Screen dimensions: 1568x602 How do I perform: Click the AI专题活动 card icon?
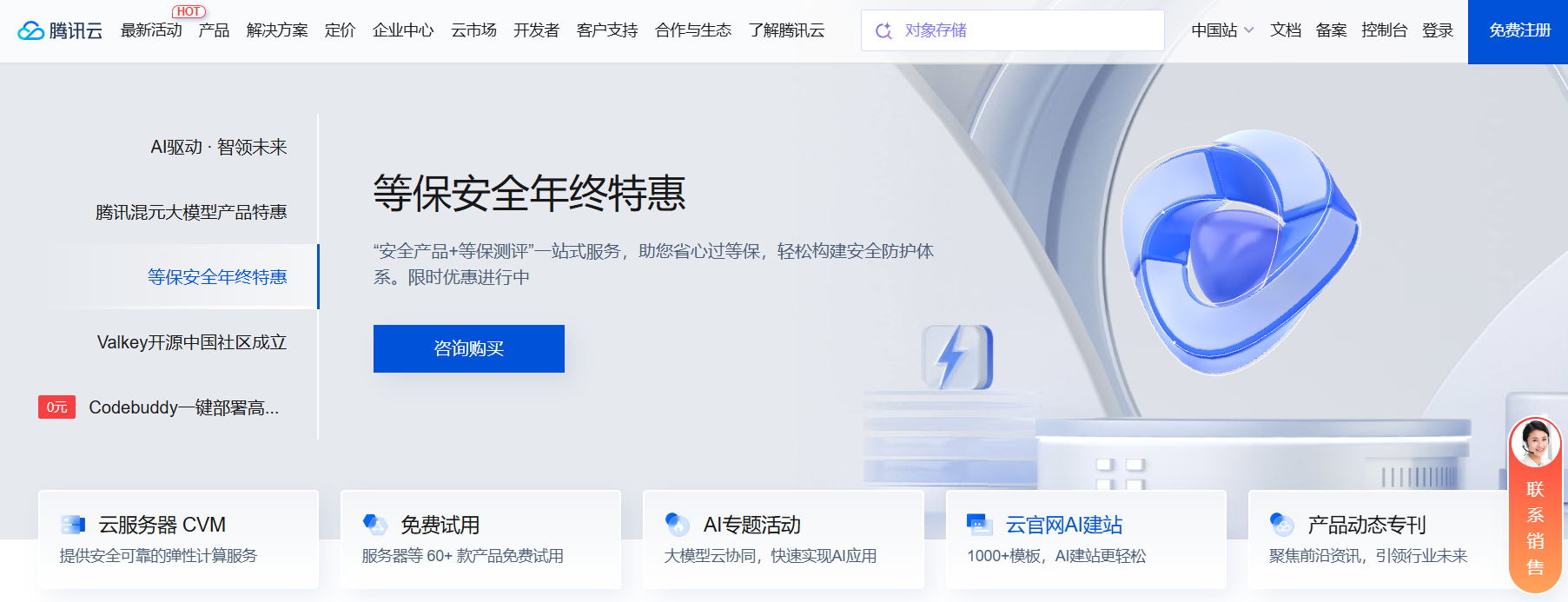tap(678, 525)
